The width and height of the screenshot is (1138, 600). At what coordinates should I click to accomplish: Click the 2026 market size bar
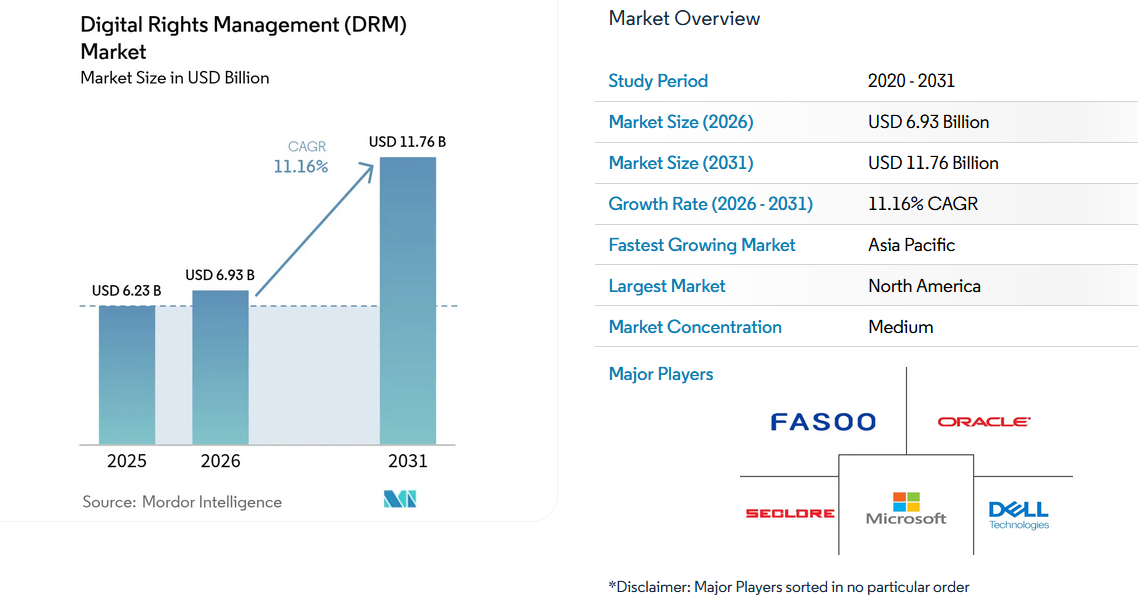(220, 368)
